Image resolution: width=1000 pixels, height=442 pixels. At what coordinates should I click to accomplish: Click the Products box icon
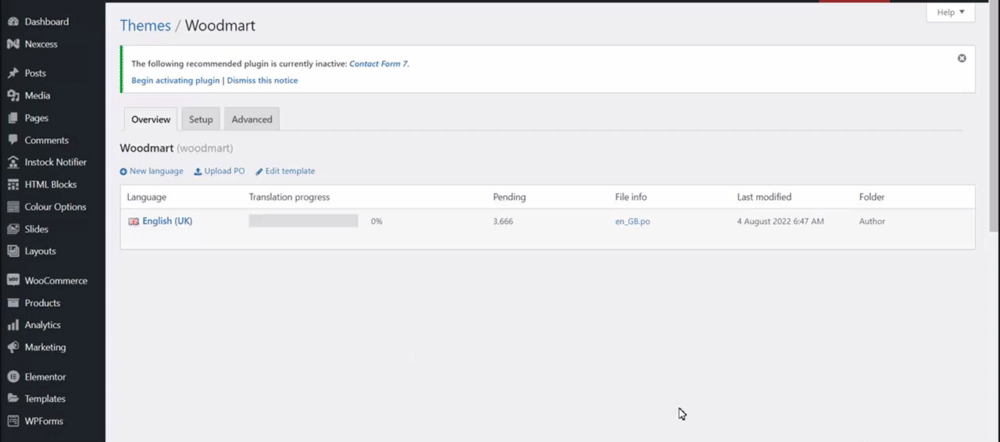tap(13, 303)
